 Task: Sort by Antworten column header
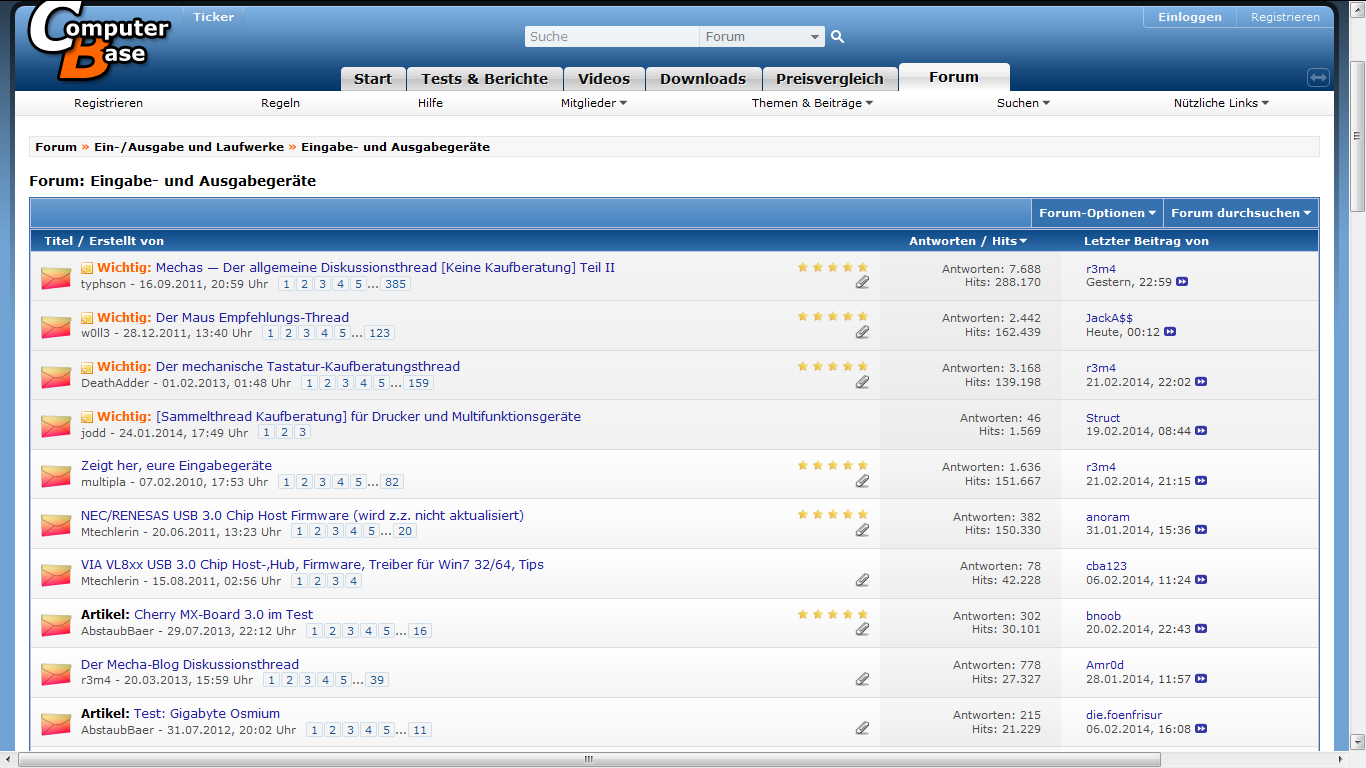click(942, 241)
